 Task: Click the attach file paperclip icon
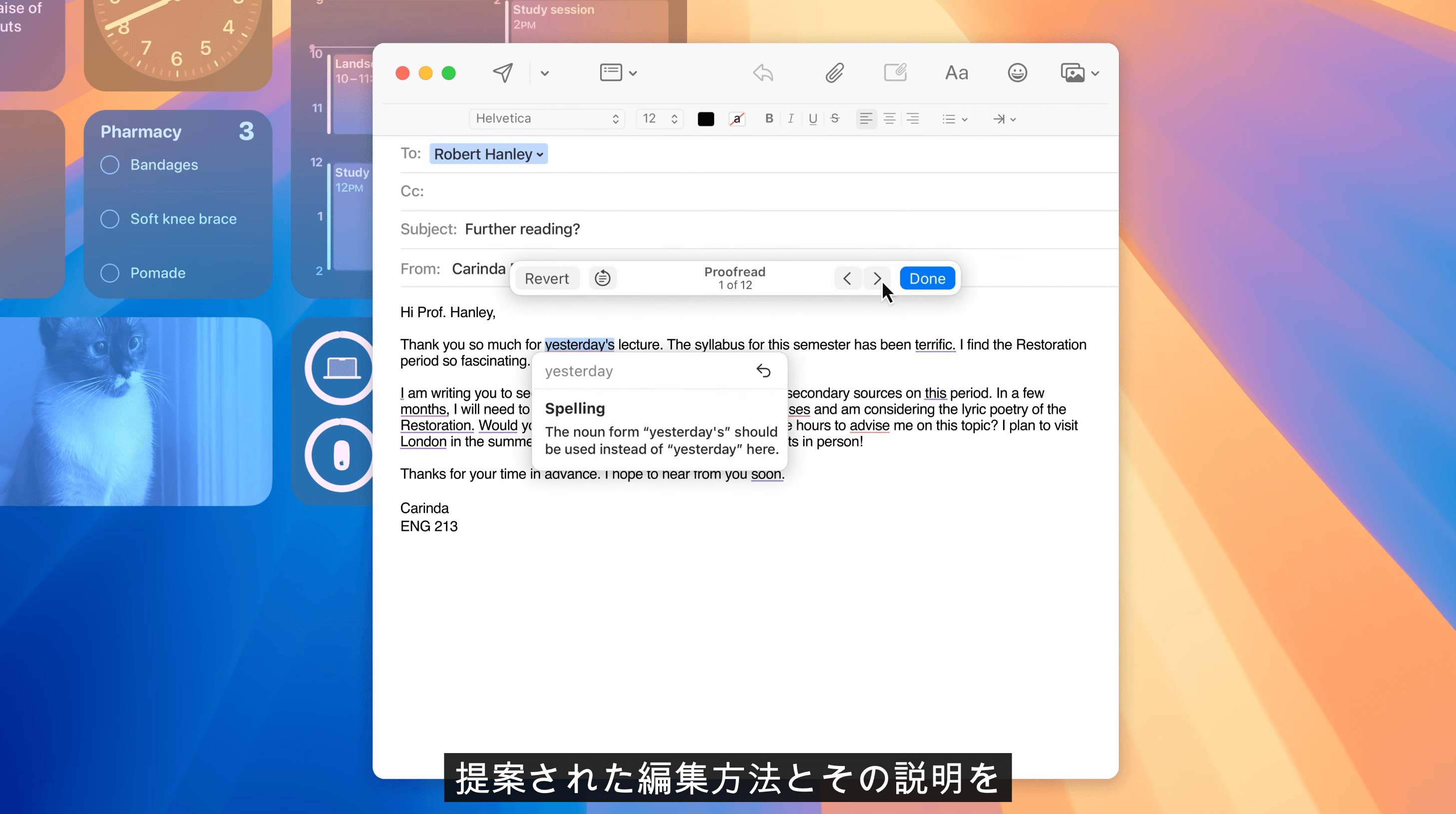834,73
